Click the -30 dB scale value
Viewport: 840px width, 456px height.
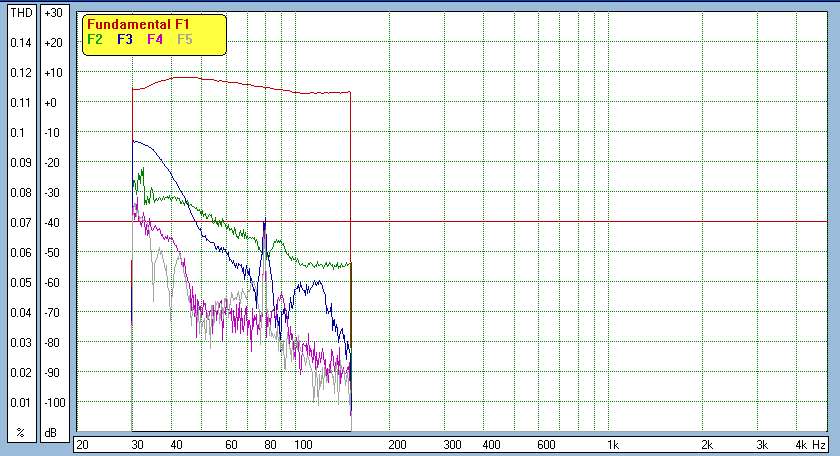[52, 193]
